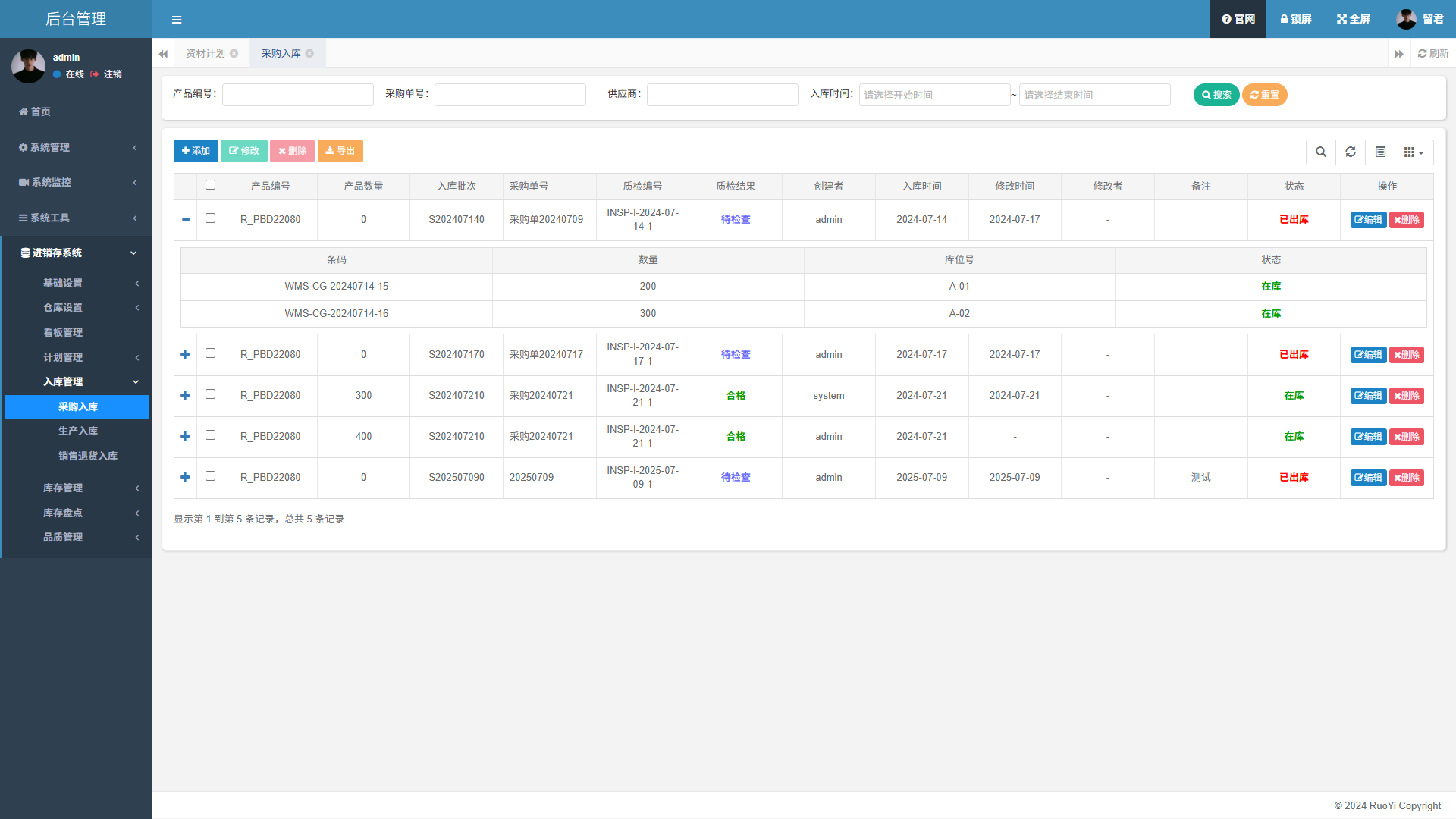The image size is (1456, 819).
Task: Delete the 2024-07-14 row with 删除
Action: pyautogui.click(x=1407, y=220)
